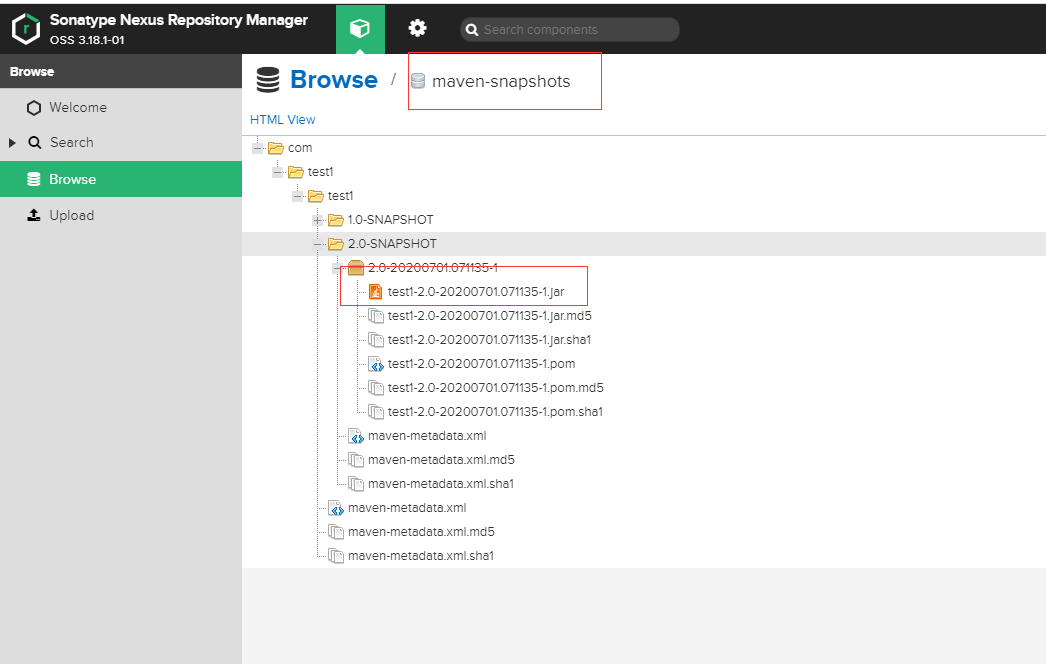Open the HTML View link
Viewport: 1046px width, 664px height.
(x=282, y=119)
